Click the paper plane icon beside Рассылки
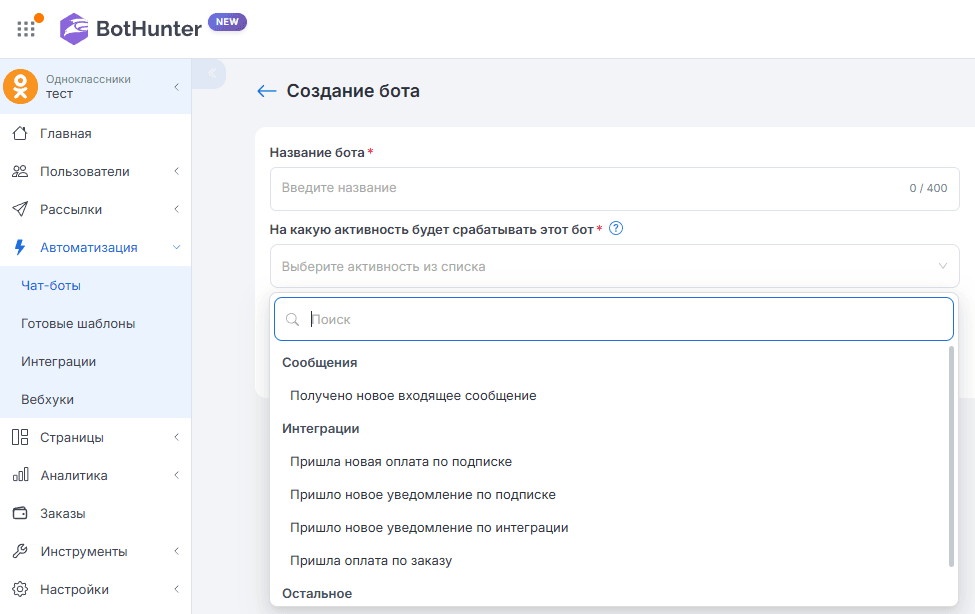 [x=20, y=209]
